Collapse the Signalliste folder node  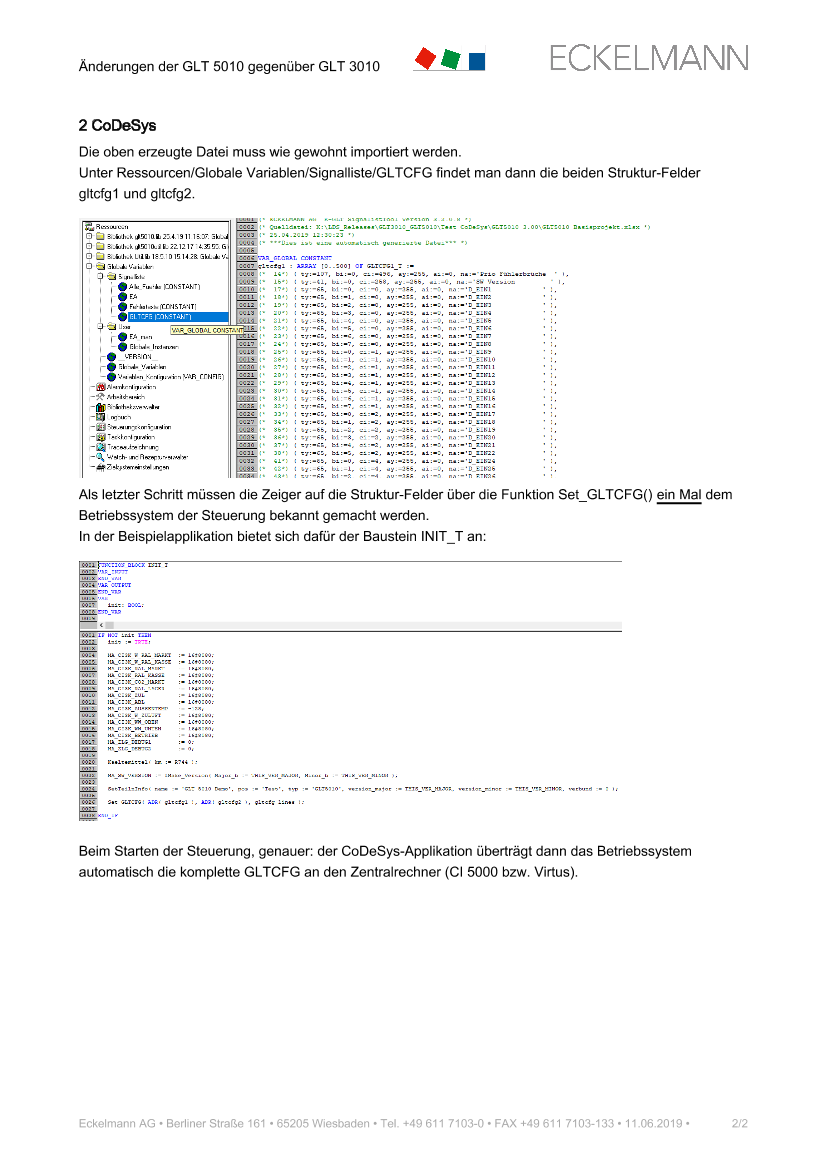(100, 277)
